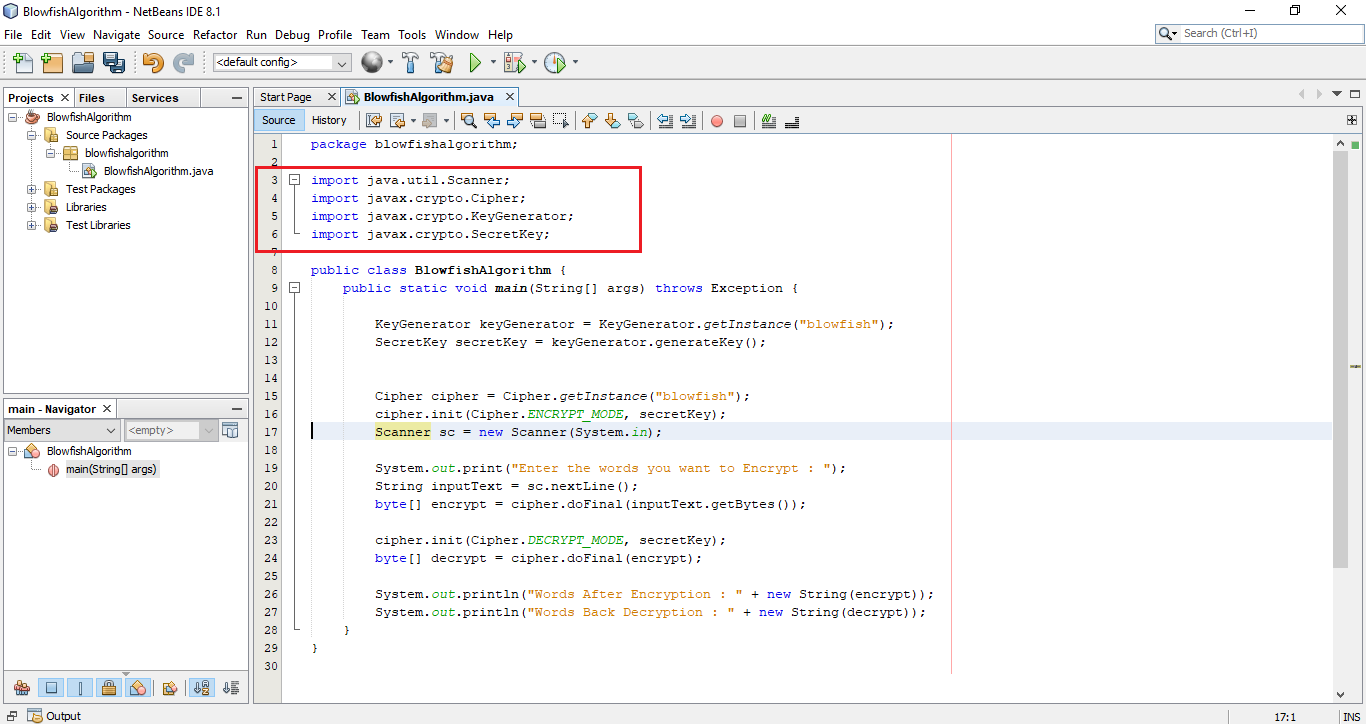Screen dimensions: 1366x724
Task: Toggle Highlight Search in the editor toolbar
Action: pyautogui.click(x=537, y=120)
